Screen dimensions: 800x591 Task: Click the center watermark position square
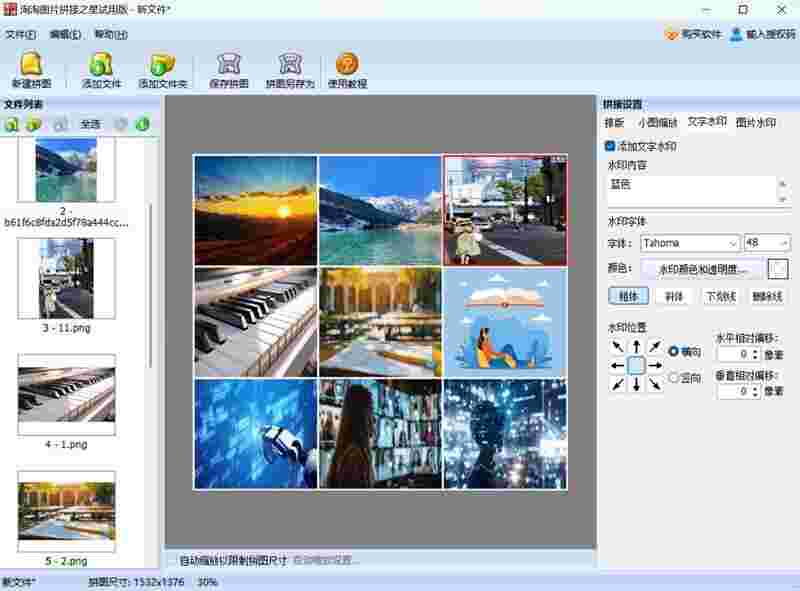(x=636, y=366)
